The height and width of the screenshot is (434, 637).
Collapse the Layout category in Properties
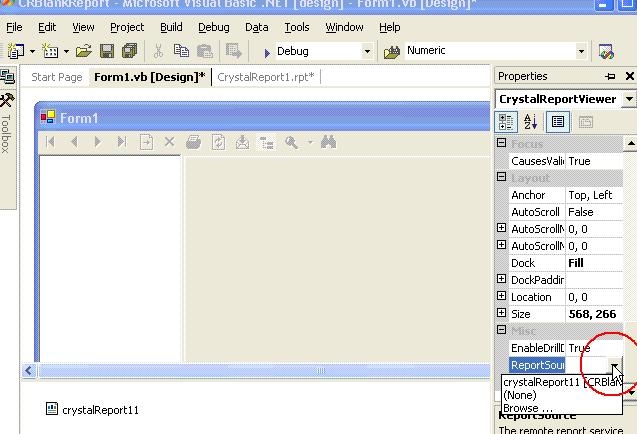click(501, 178)
